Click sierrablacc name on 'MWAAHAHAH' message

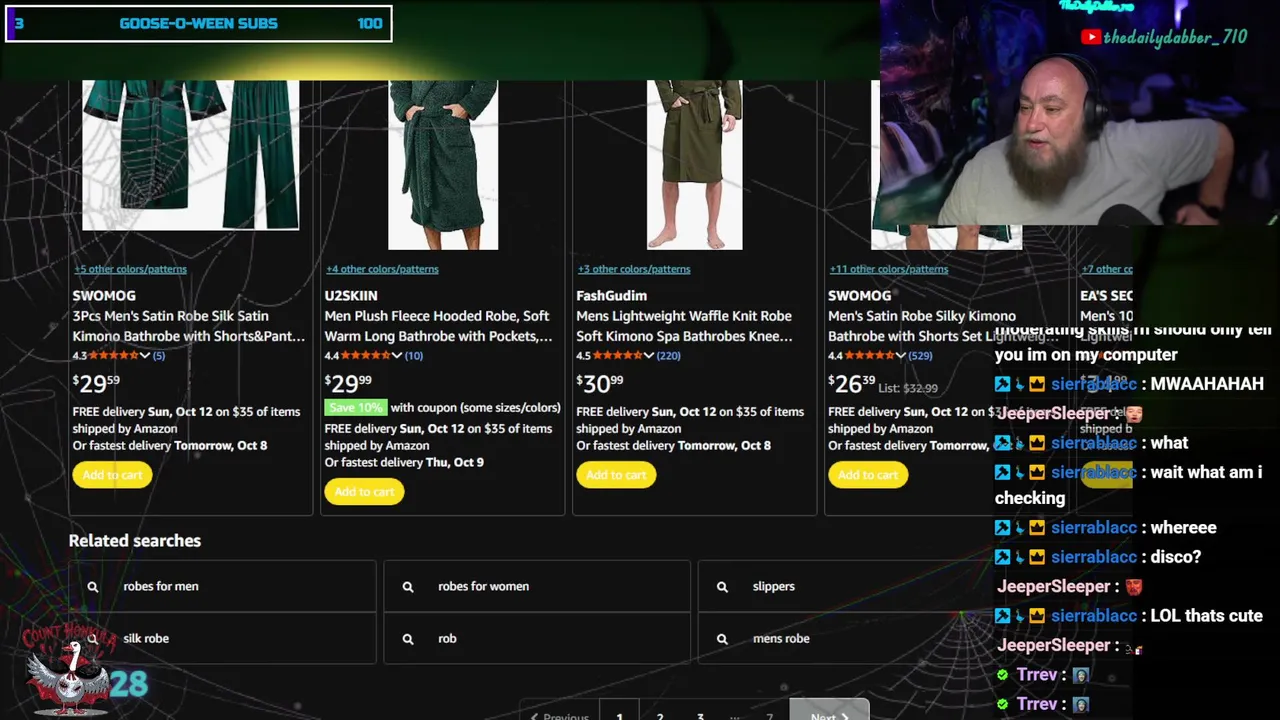1093,384
